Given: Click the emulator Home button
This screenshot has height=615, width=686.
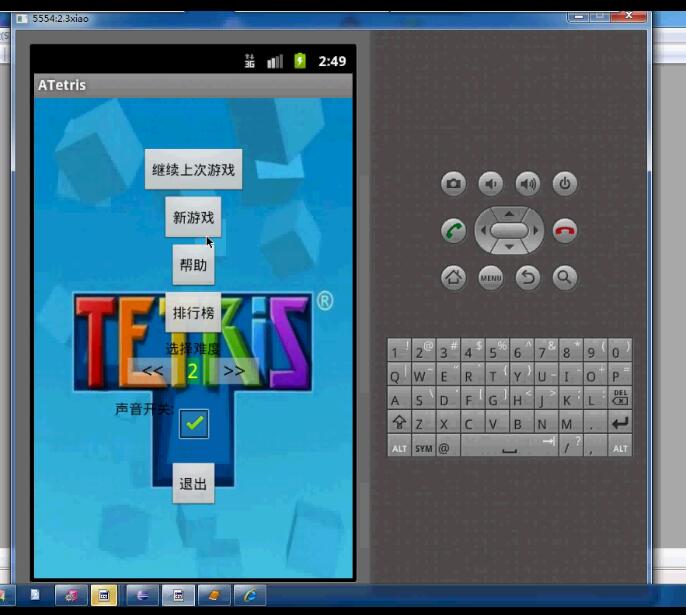Looking at the screenshot, I should [x=453, y=277].
